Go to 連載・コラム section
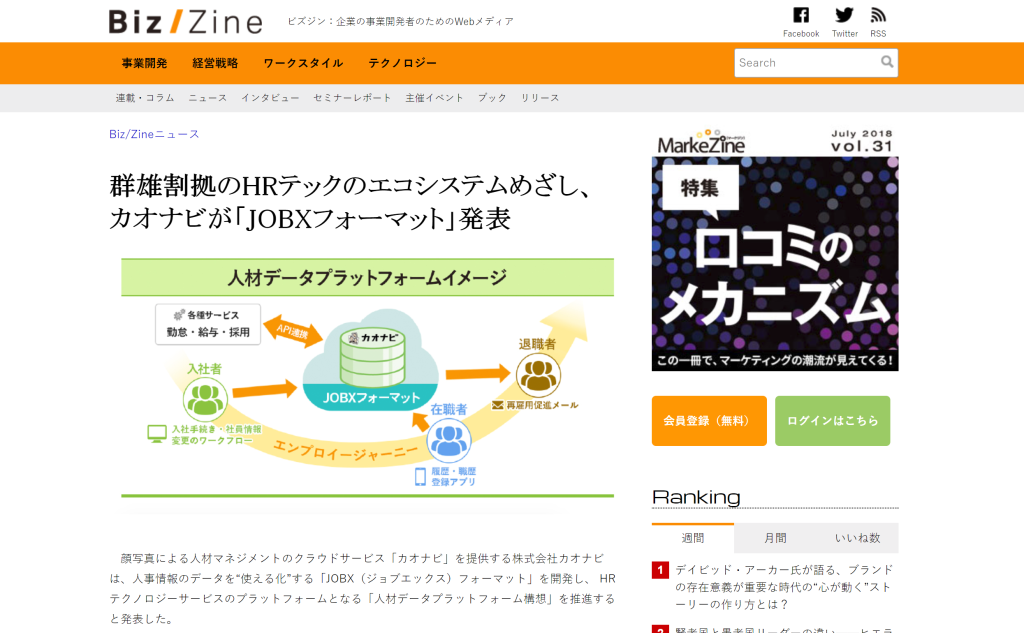This screenshot has width=1024, height=633. [x=145, y=98]
